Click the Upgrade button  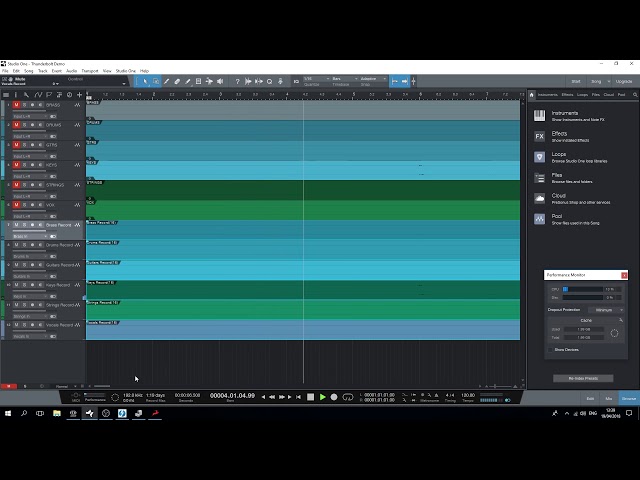(x=624, y=81)
